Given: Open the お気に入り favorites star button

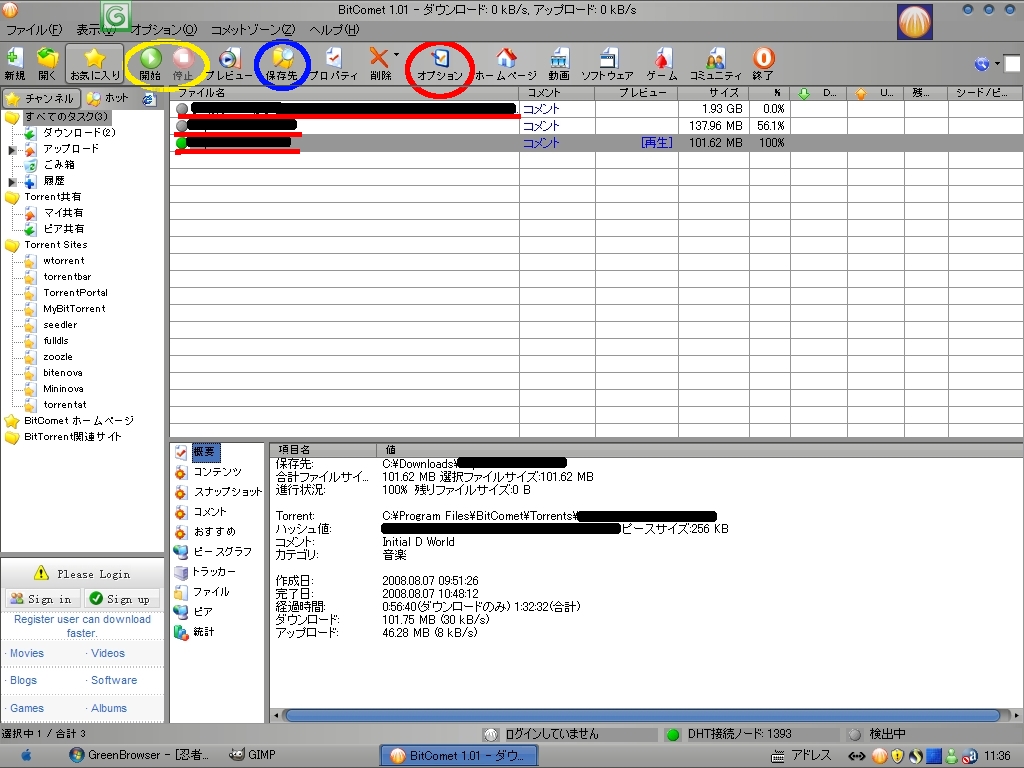Looking at the screenshot, I should tap(95, 64).
